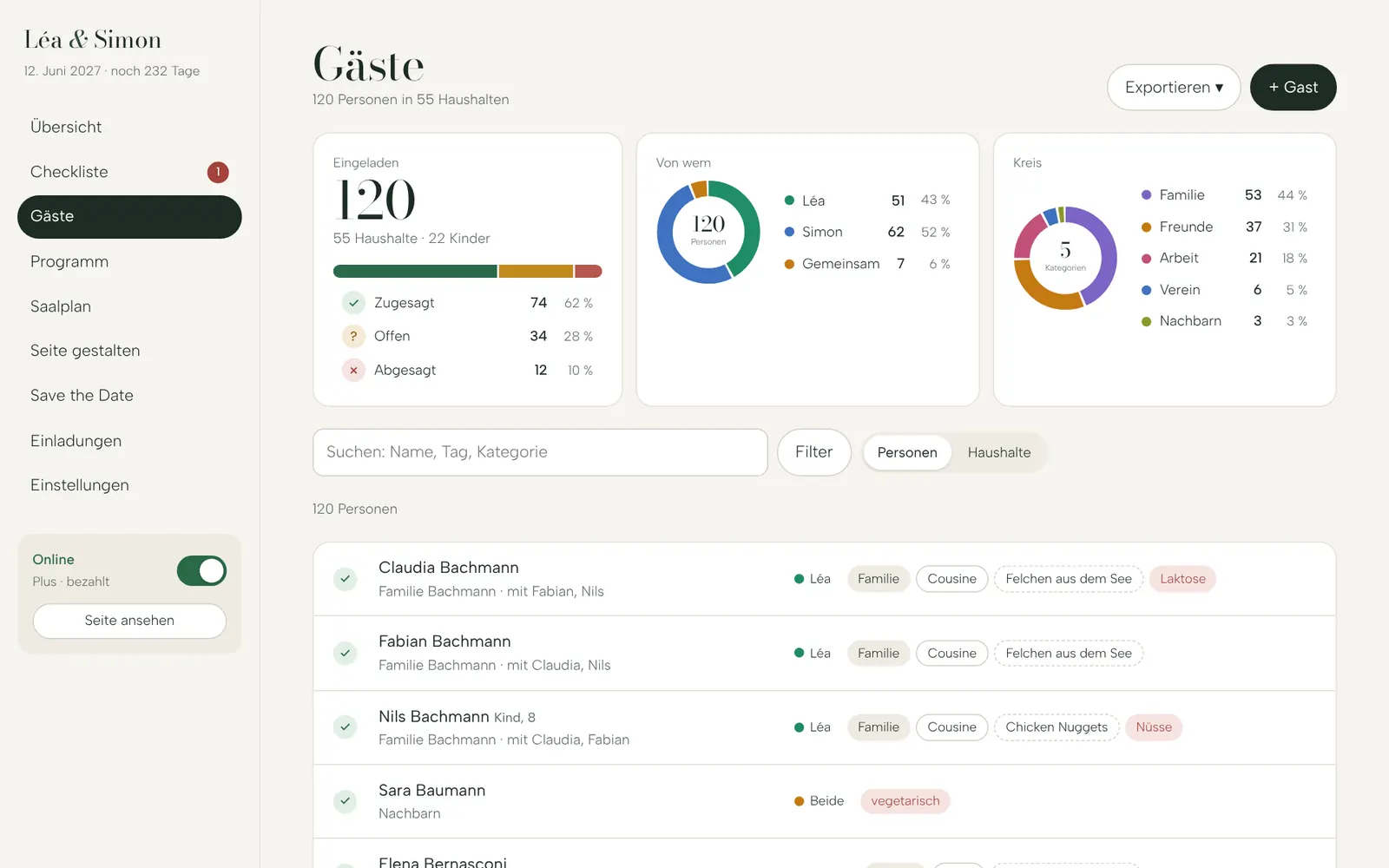1389x868 pixels.
Task: Open Einstellungen in the sidebar
Action: (x=129, y=485)
